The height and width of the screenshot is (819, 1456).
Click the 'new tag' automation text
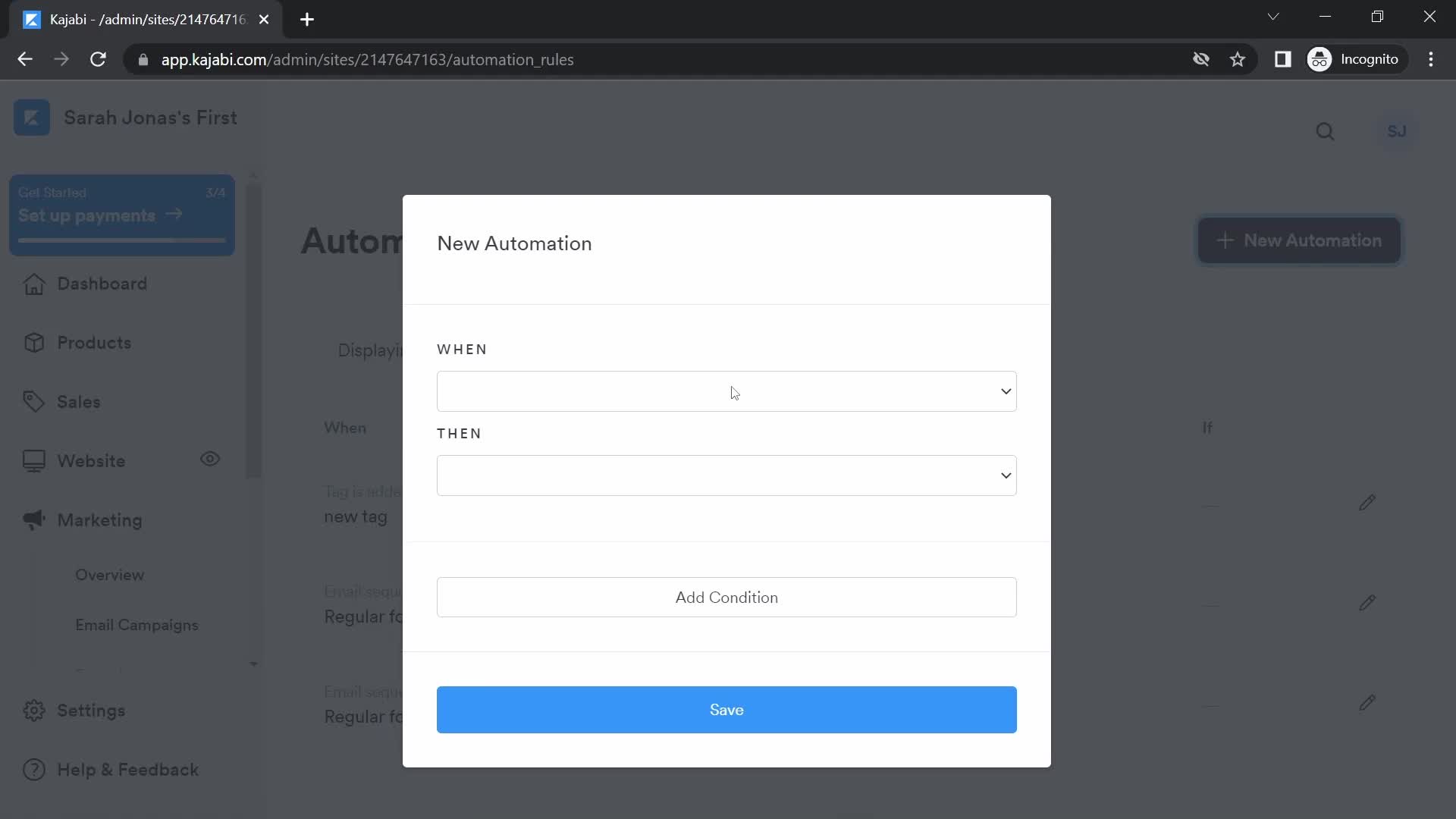(356, 517)
